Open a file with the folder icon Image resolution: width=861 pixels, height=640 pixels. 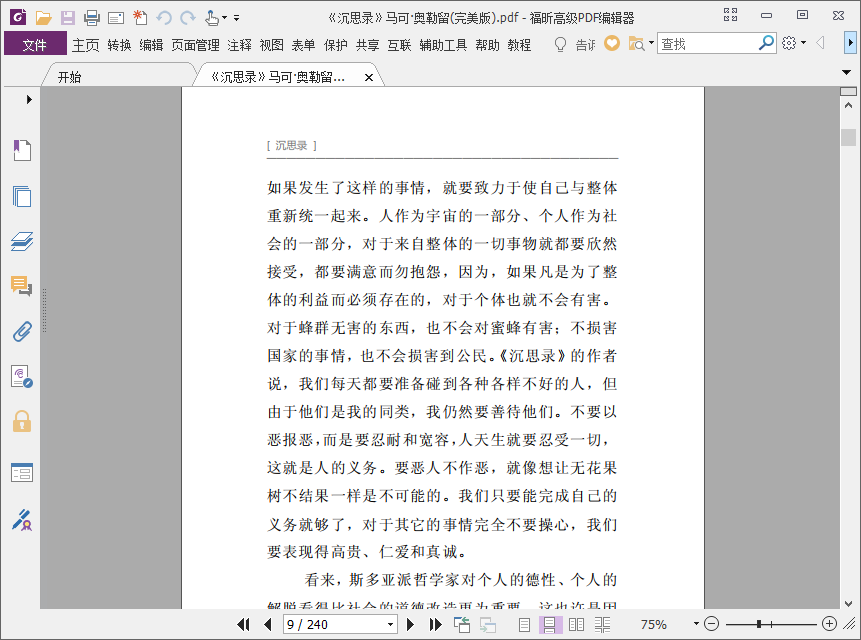tap(43, 18)
